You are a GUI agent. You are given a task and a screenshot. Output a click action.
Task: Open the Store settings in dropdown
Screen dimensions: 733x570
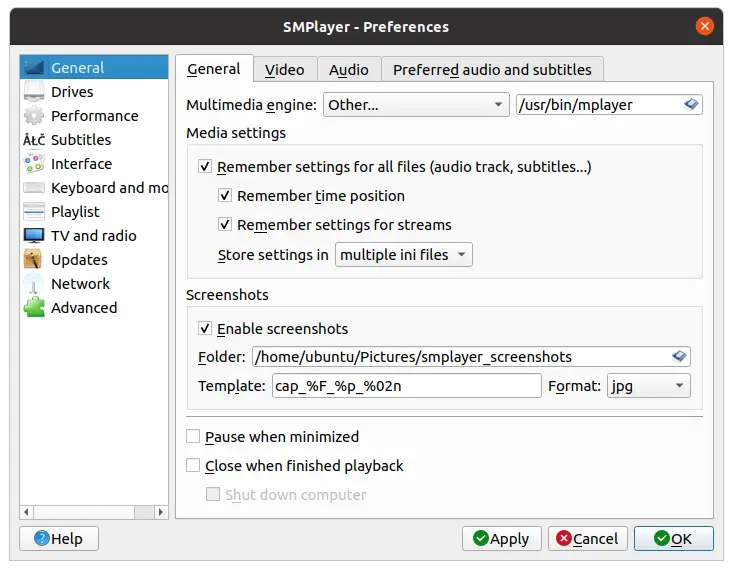(x=403, y=255)
